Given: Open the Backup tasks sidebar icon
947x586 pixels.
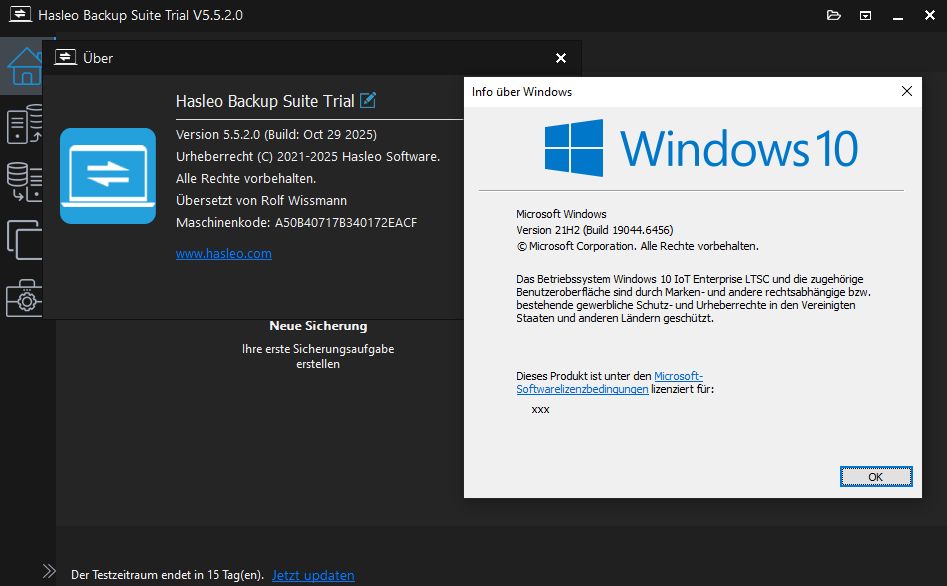Looking at the screenshot, I should 24,124.
